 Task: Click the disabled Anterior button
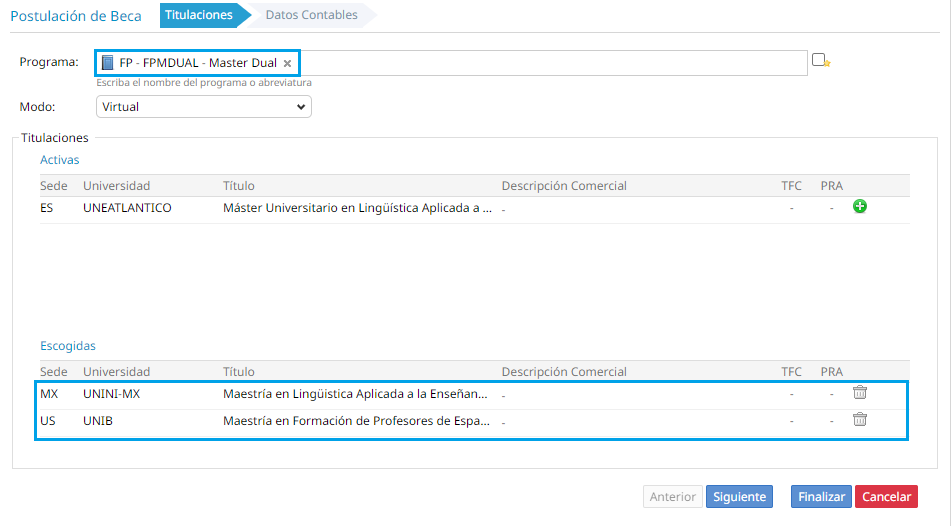coord(673,496)
